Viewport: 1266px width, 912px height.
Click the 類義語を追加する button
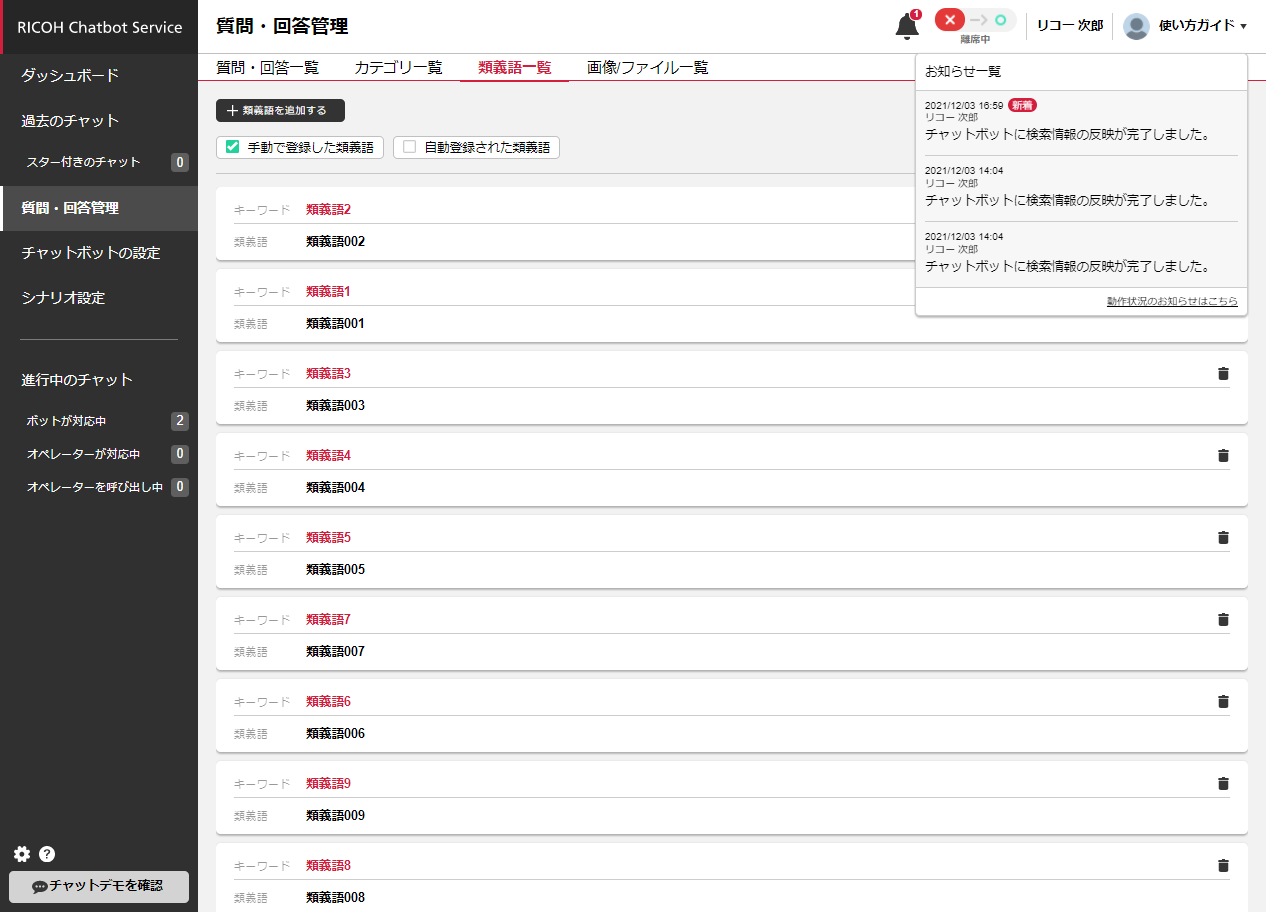coord(280,111)
